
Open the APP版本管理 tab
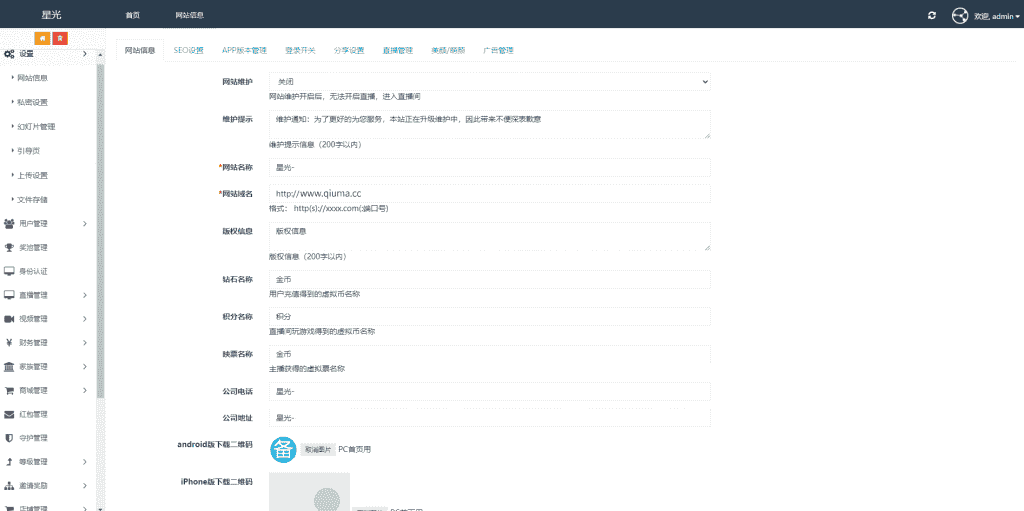tap(244, 50)
